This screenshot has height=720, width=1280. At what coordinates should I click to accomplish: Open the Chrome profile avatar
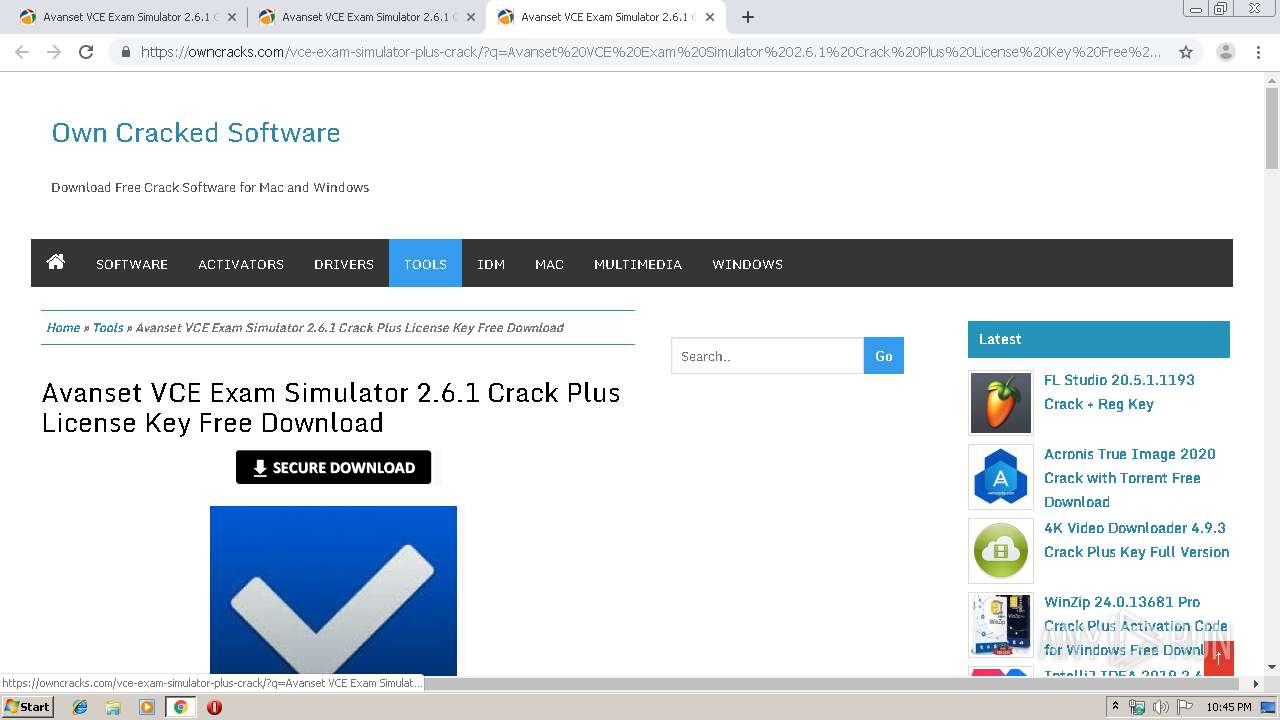click(x=1226, y=52)
